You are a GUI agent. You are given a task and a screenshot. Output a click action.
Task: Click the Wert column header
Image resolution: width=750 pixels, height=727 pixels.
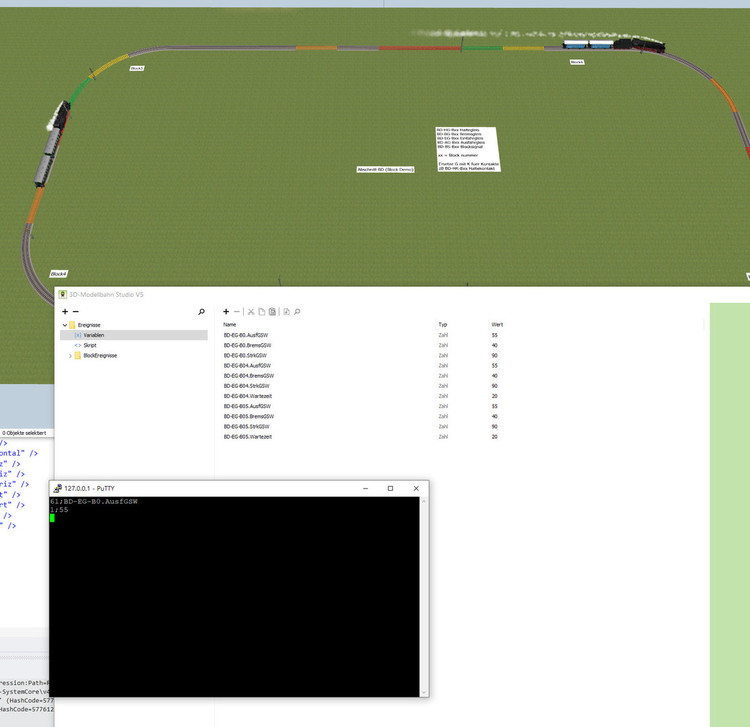[497, 324]
